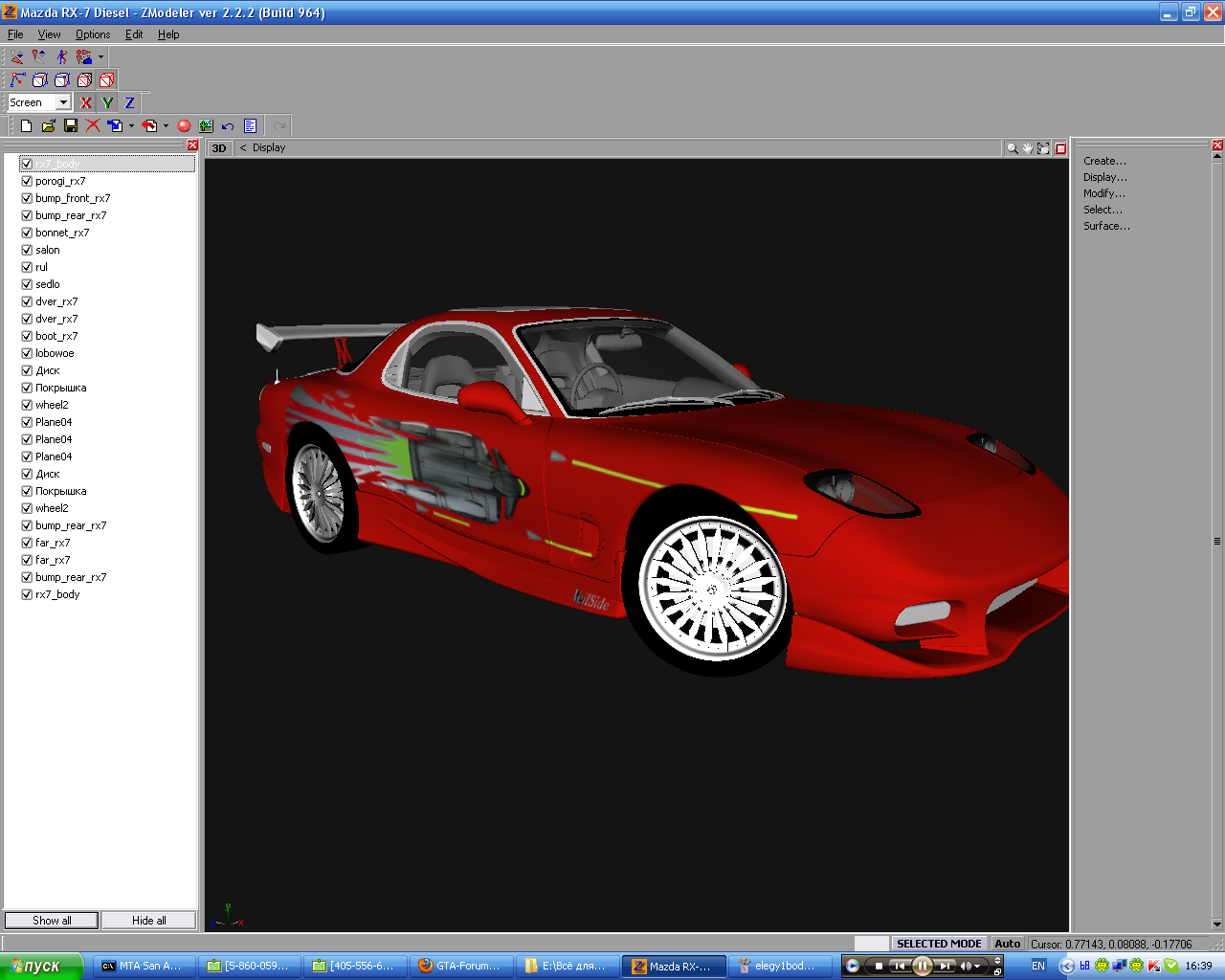
Task: Expand the Import arrow dropdown
Action: pos(131,126)
